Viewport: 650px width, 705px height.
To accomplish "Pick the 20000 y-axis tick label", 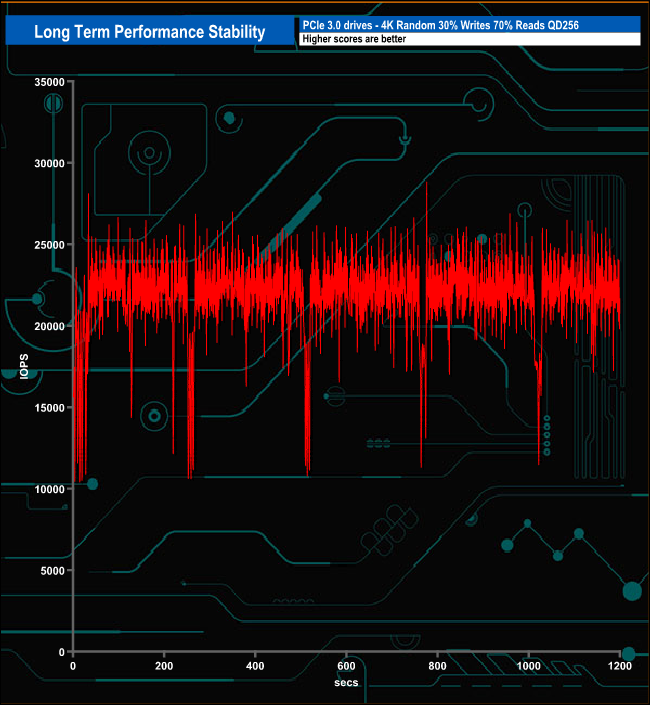I will [x=47, y=326].
